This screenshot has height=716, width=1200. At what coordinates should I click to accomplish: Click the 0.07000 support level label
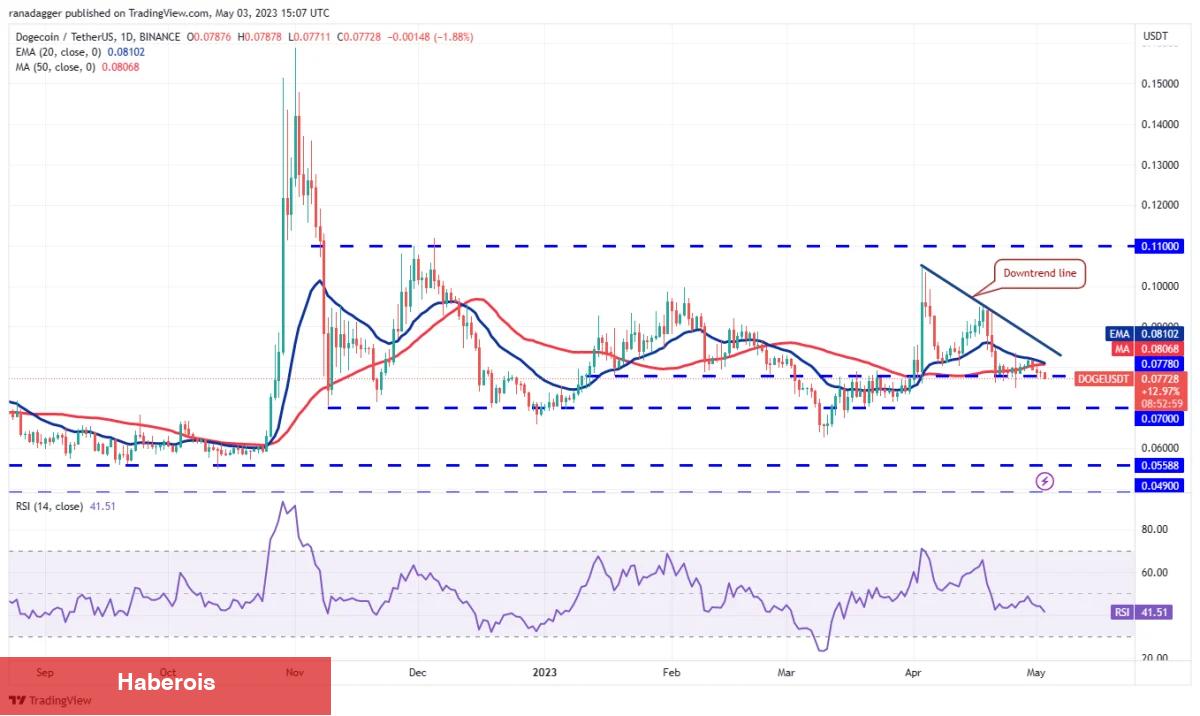click(x=1158, y=418)
